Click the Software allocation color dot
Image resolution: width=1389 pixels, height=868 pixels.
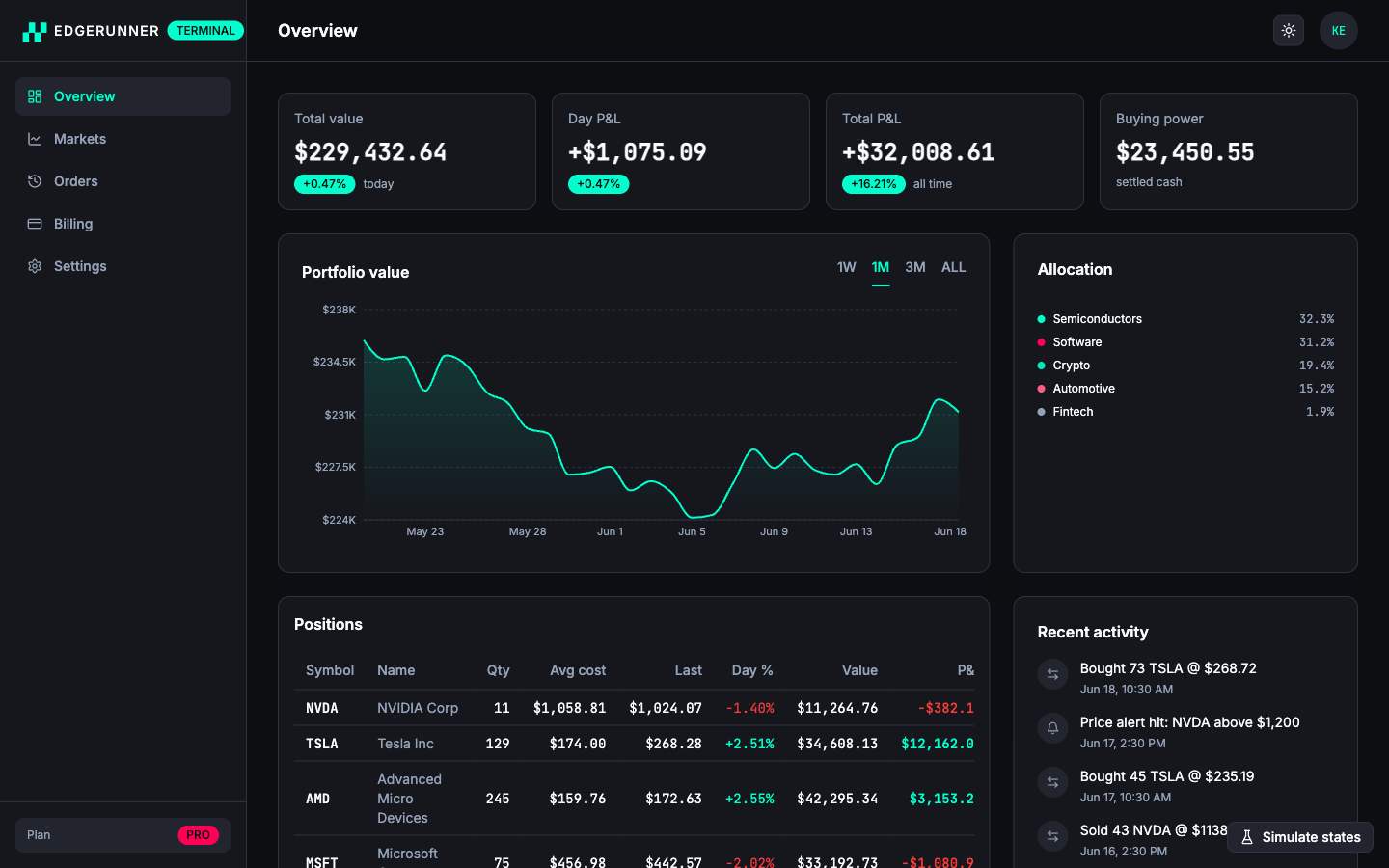pos(1041,342)
